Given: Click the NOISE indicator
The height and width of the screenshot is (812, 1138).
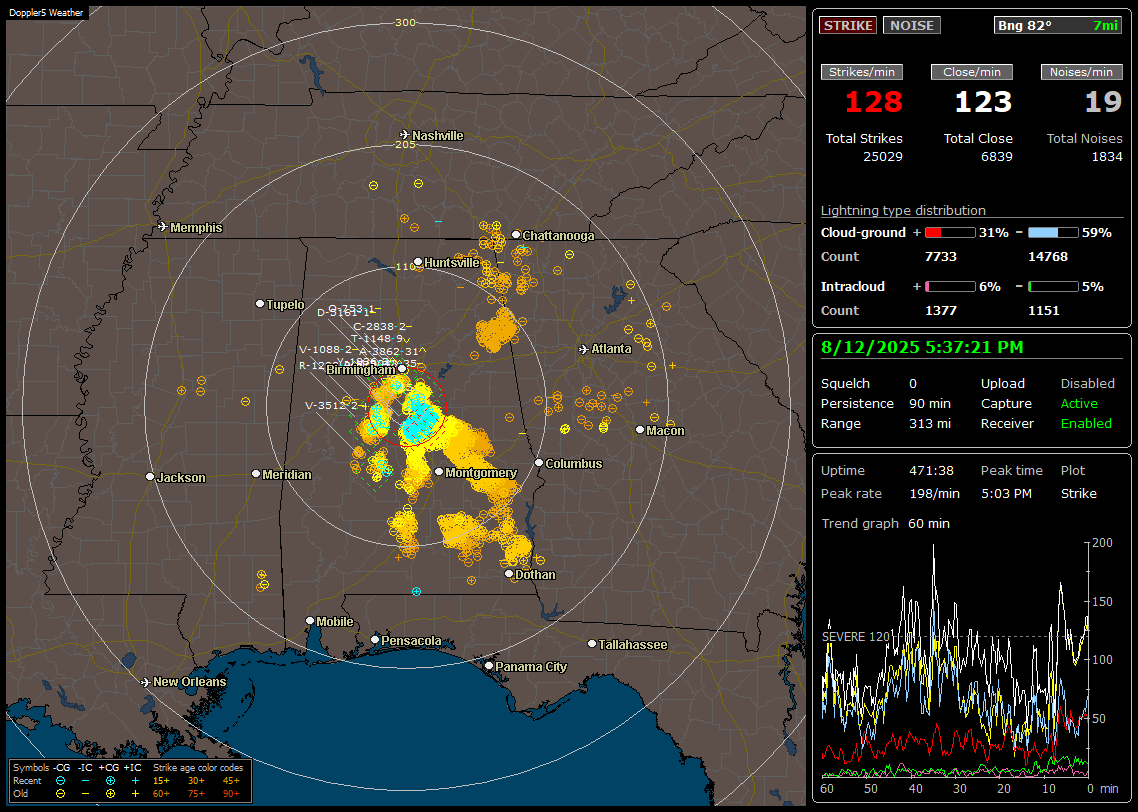Looking at the screenshot, I should [912, 25].
